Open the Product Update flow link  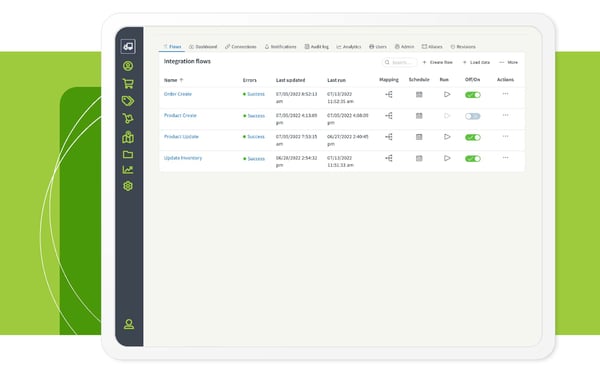(x=181, y=137)
